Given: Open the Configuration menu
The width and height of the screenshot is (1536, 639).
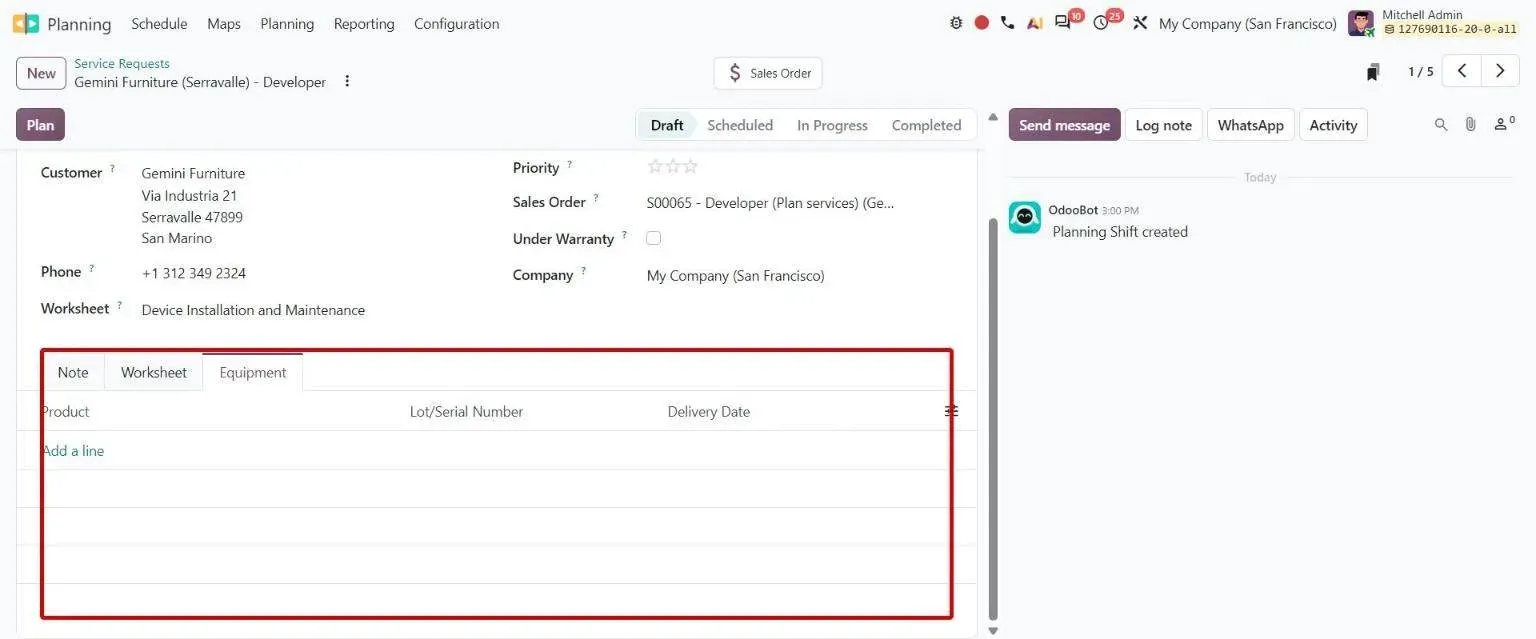Looking at the screenshot, I should pyautogui.click(x=456, y=23).
